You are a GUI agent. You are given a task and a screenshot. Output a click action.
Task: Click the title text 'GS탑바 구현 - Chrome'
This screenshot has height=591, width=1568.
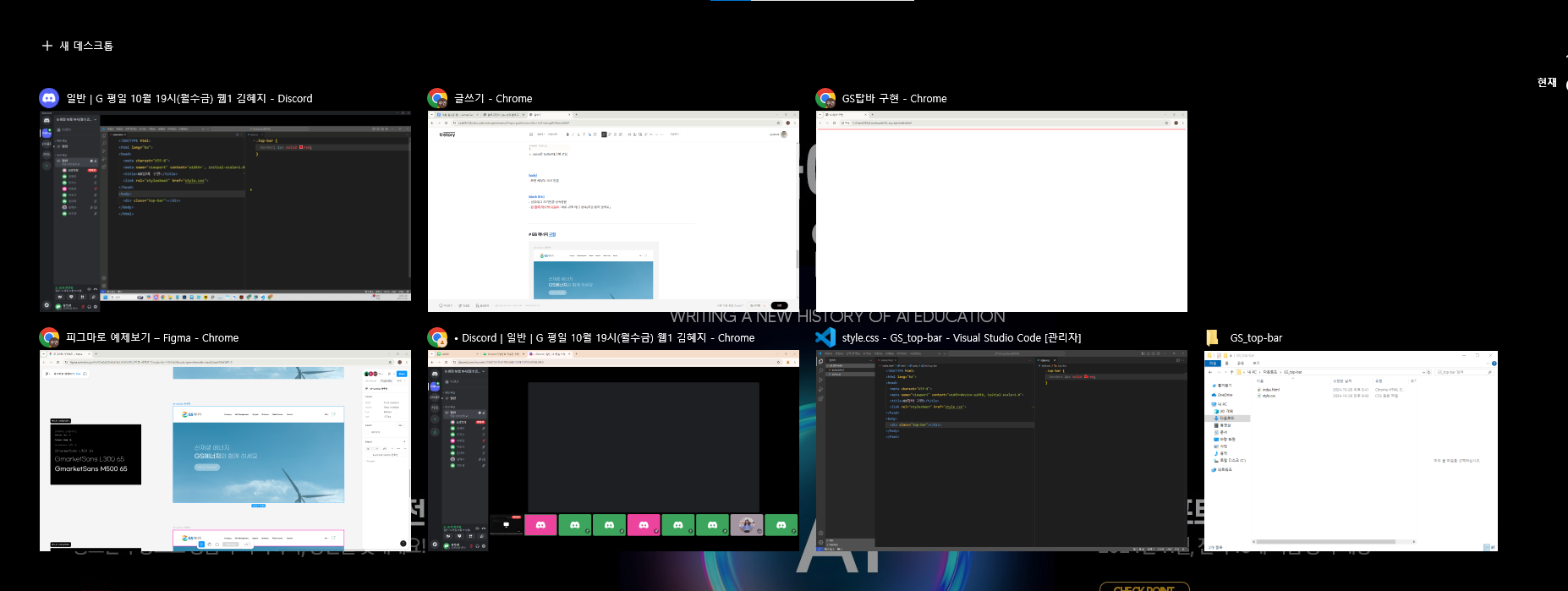coord(894,98)
